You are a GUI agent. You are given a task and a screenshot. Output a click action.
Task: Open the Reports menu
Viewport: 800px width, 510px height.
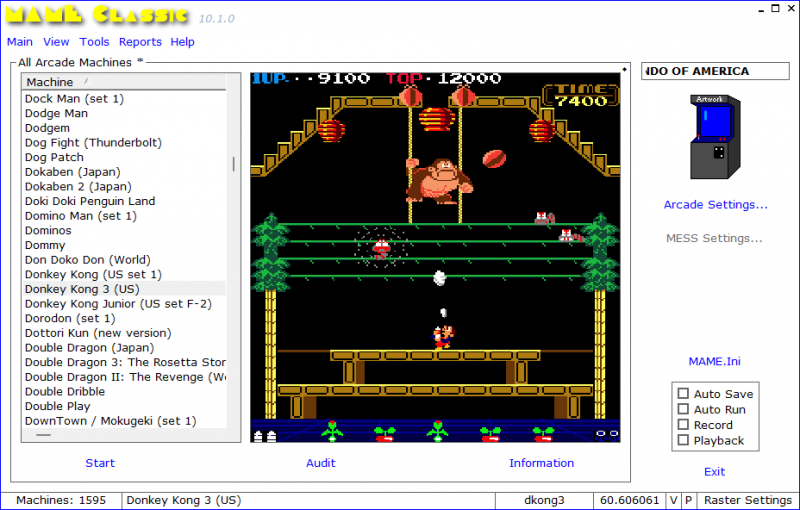click(140, 42)
